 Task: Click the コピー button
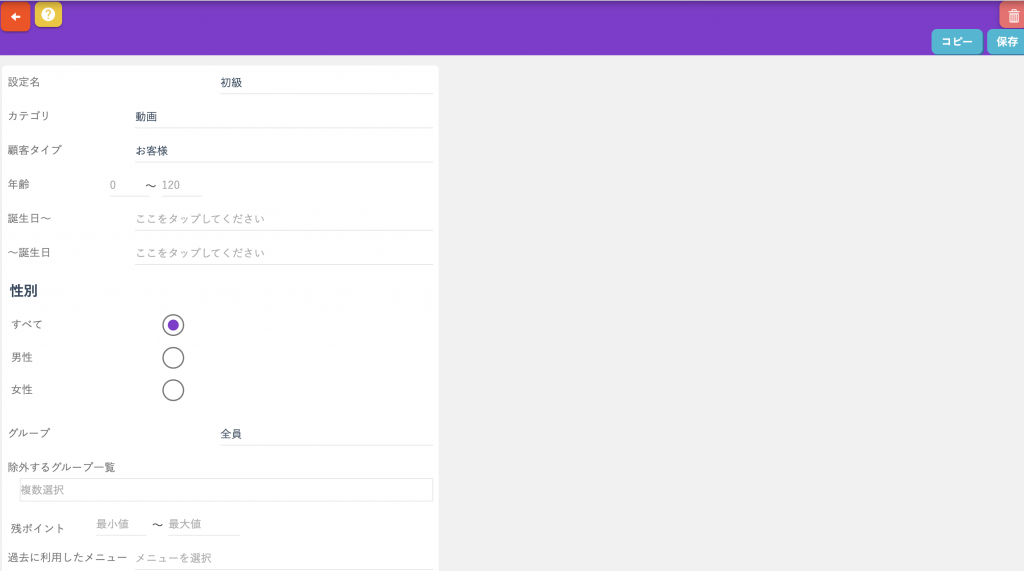pos(957,42)
